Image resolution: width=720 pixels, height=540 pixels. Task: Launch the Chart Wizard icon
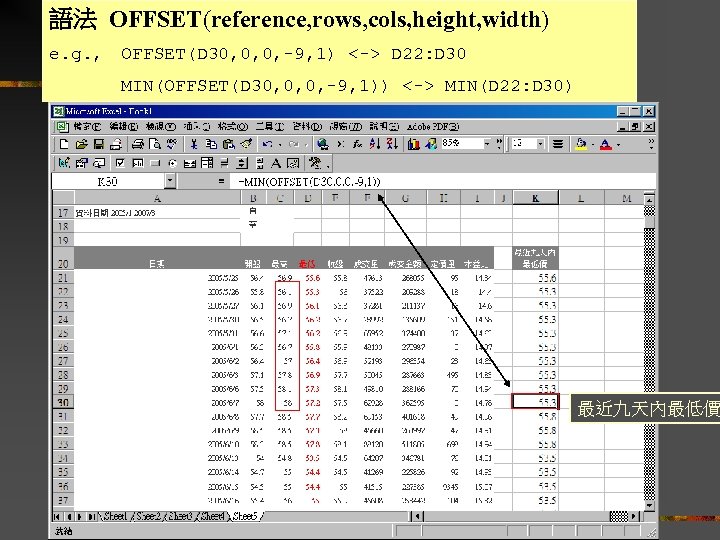pyautogui.click(x=413, y=144)
